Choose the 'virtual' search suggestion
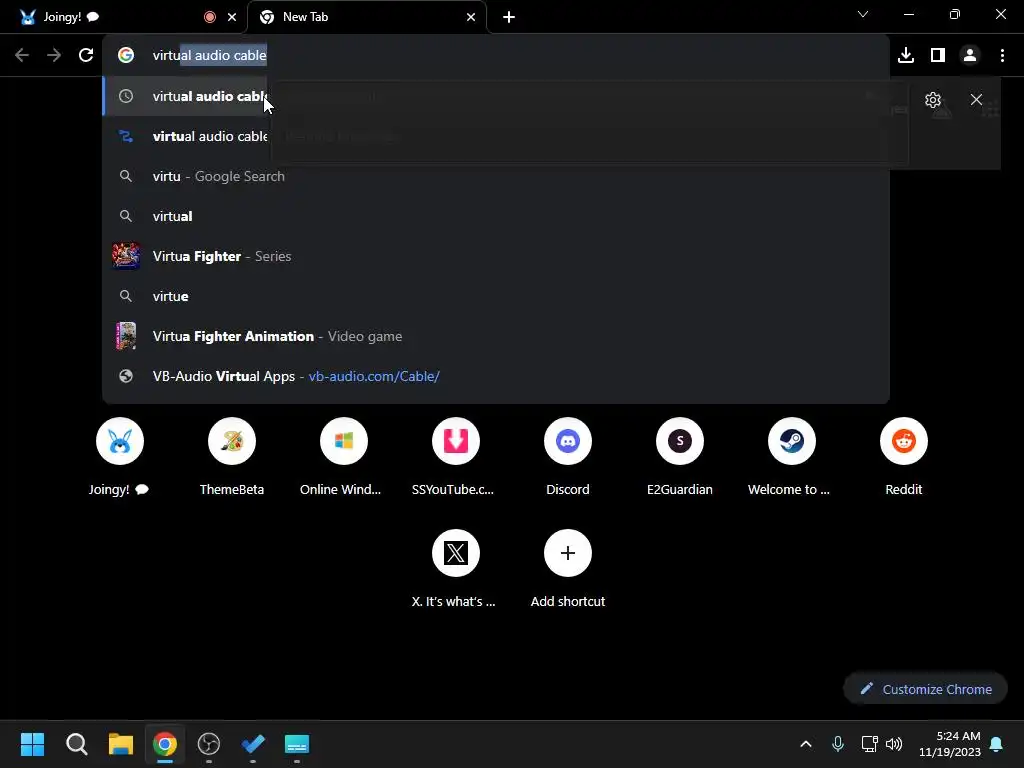 coord(496,216)
